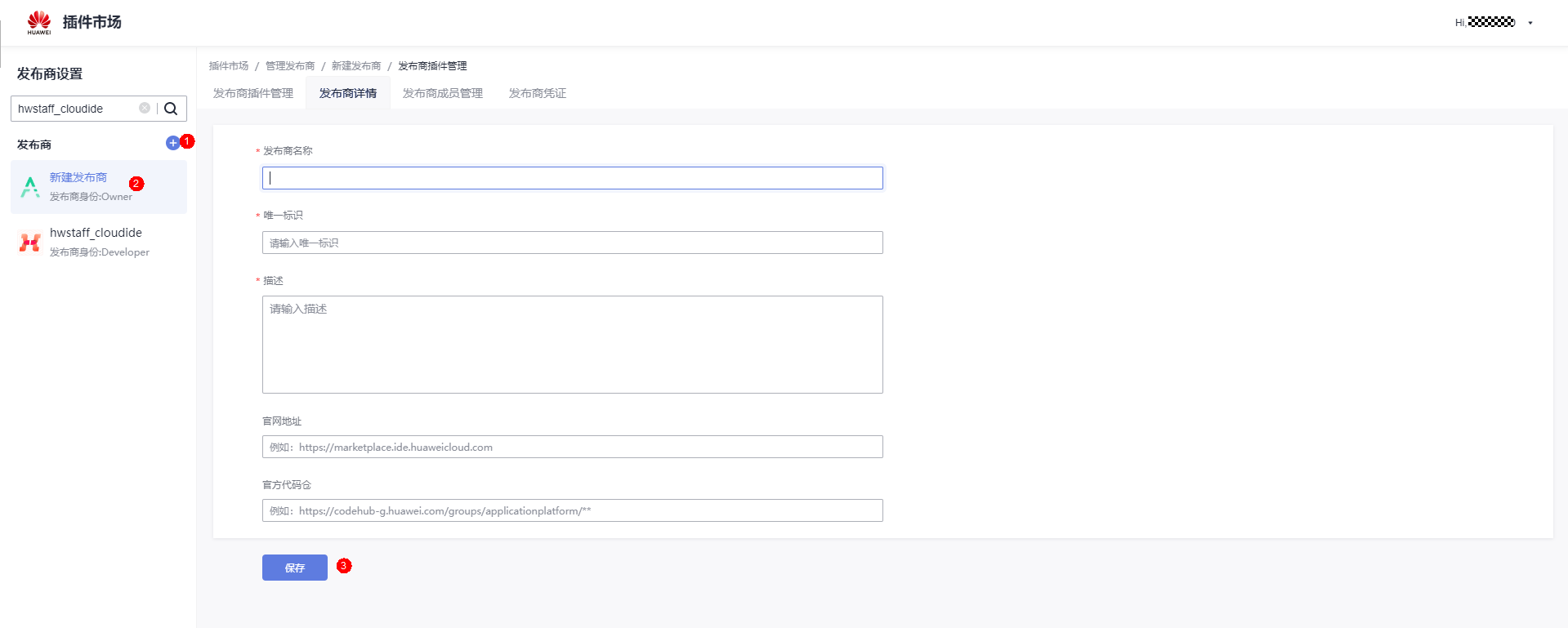Click the 保存 save button
This screenshot has height=628, width=1568.
tap(294, 568)
